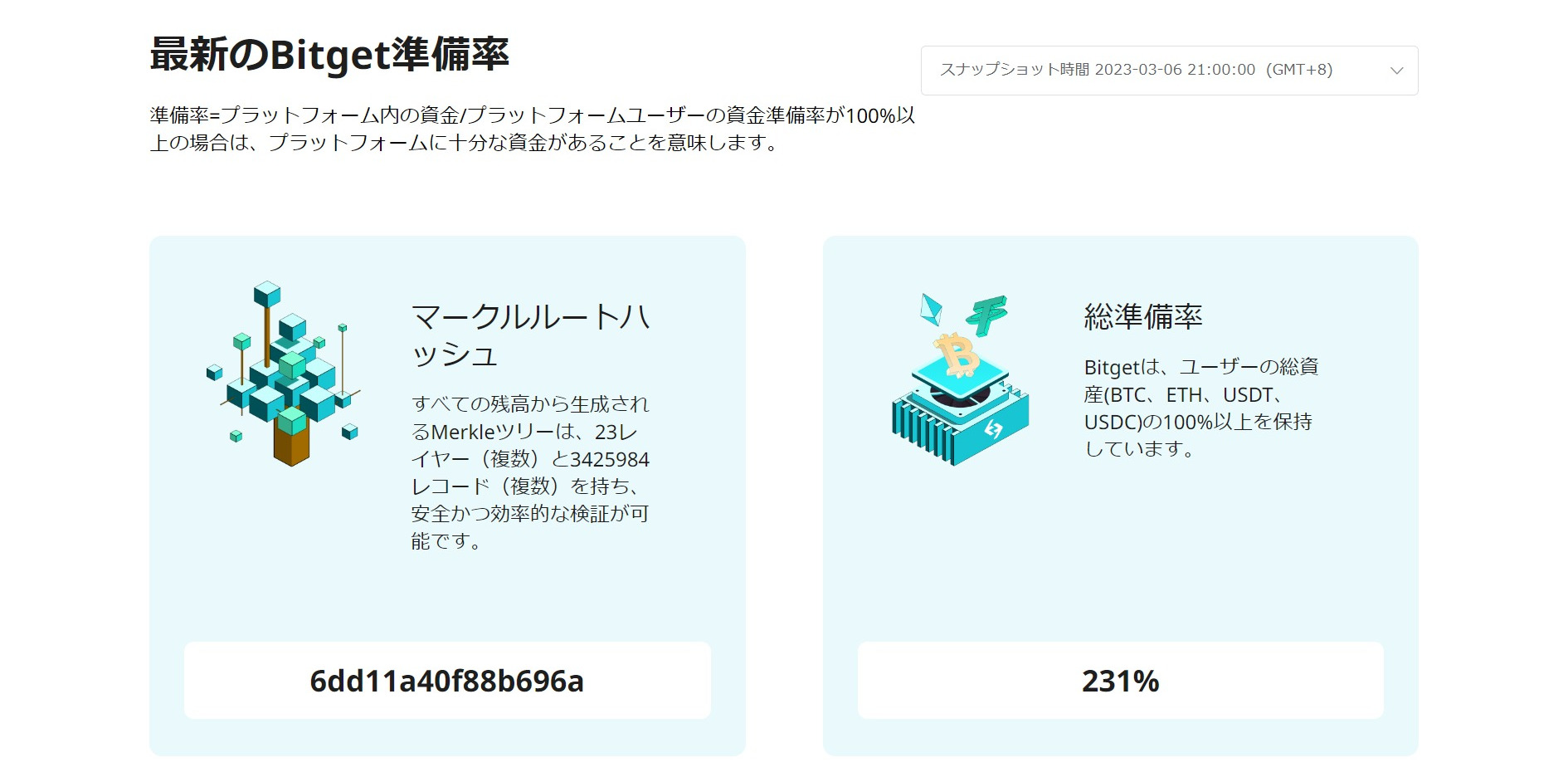Click the total reserve description mentioning BTC, ETH, USDT
This screenshot has width=1568, height=782.
1201,408
